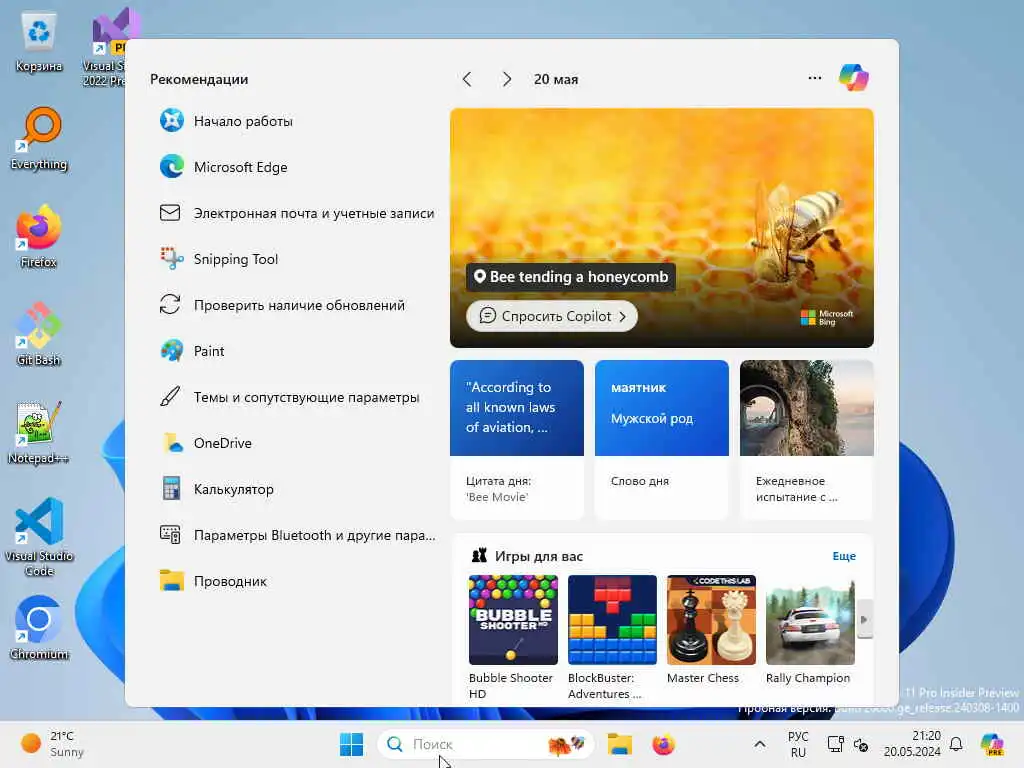The width and height of the screenshot is (1024, 768).
Task: Open the Корзина desktop icon
Action: click(39, 40)
